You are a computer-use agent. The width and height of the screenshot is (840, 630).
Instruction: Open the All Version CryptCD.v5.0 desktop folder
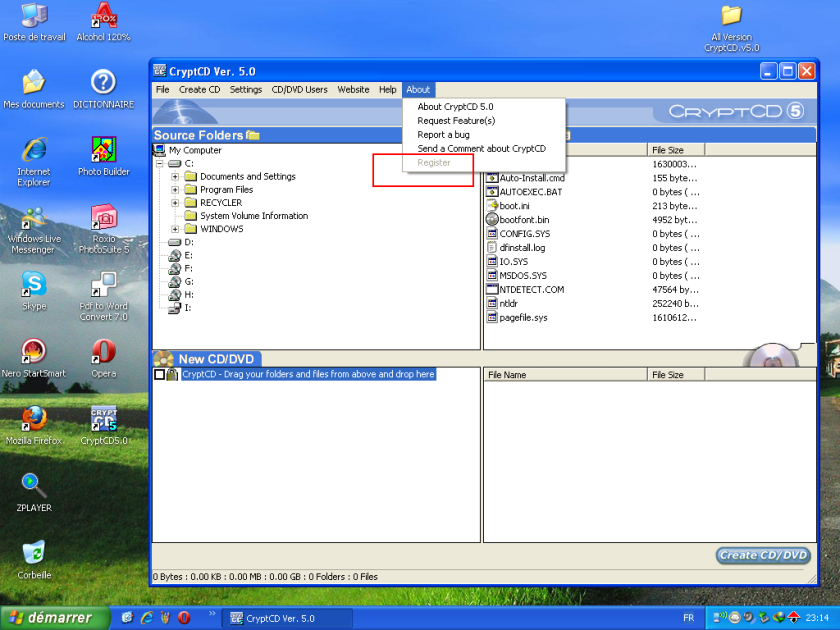pos(731,28)
